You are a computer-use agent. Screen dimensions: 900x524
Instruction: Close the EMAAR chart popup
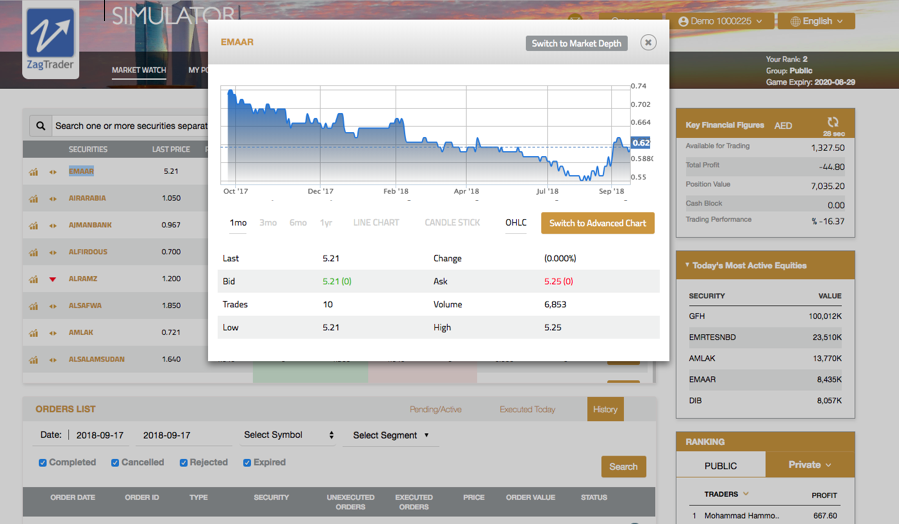(648, 42)
